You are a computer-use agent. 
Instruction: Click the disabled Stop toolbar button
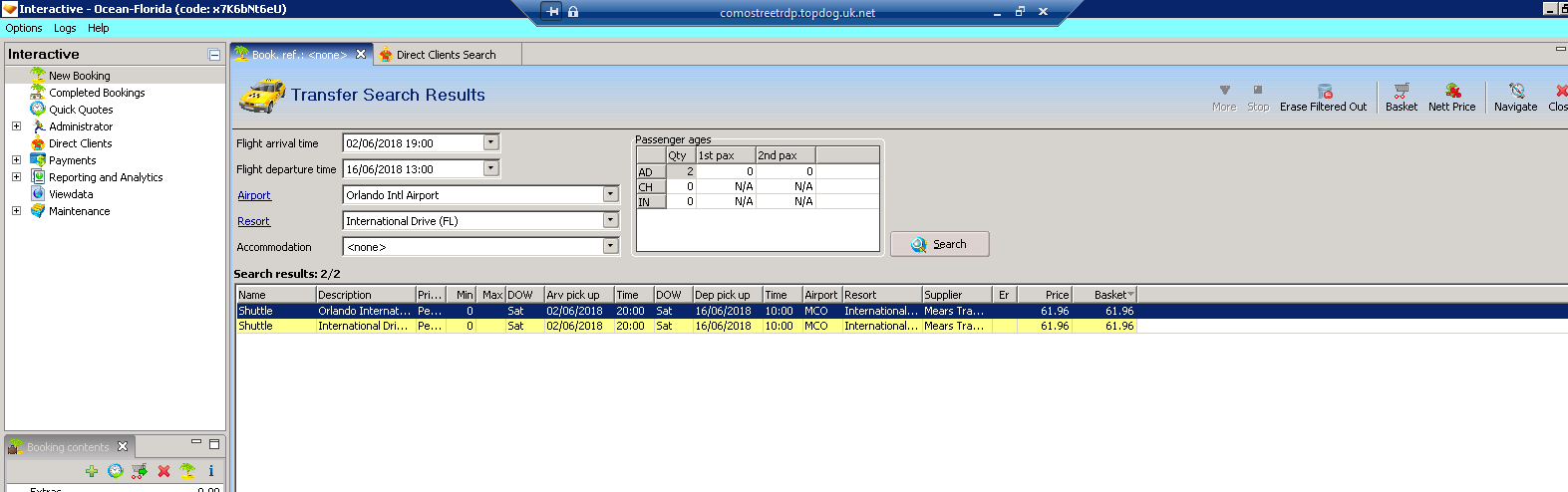point(1258,97)
